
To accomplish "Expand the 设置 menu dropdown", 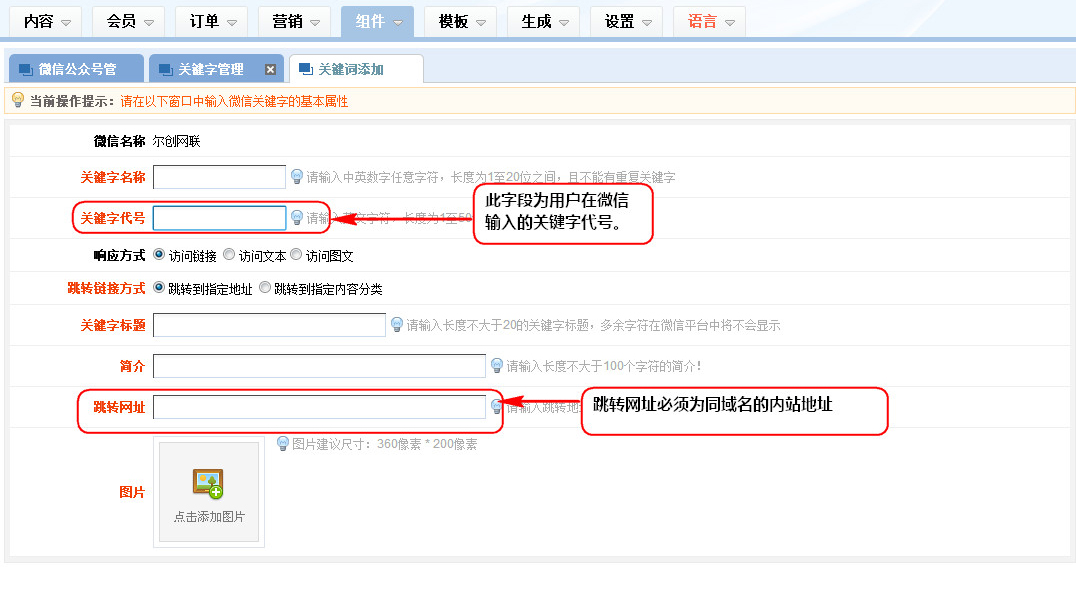I will point(626,21).
